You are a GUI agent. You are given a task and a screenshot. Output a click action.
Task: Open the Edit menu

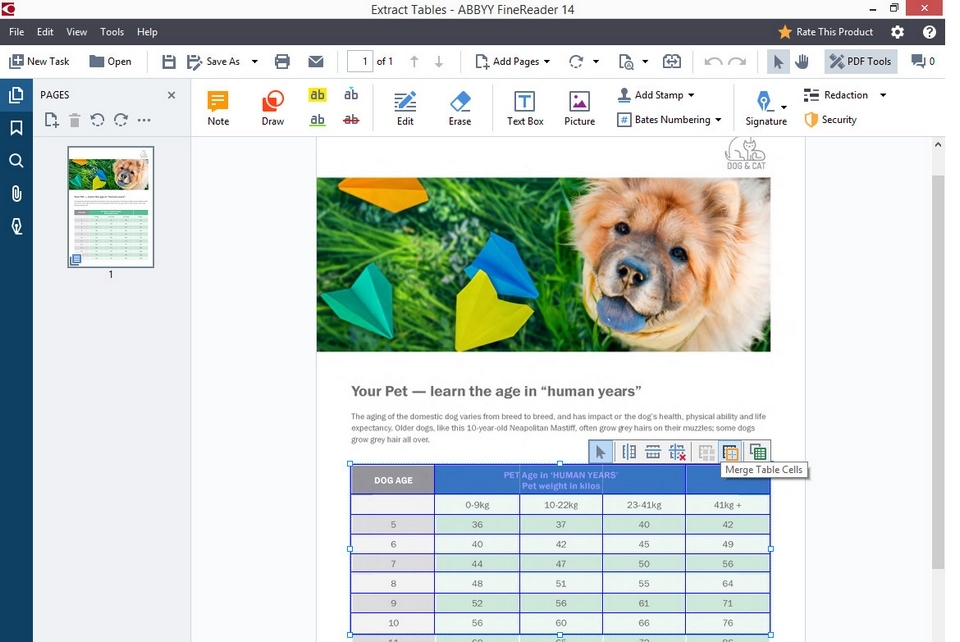(45, 32)
